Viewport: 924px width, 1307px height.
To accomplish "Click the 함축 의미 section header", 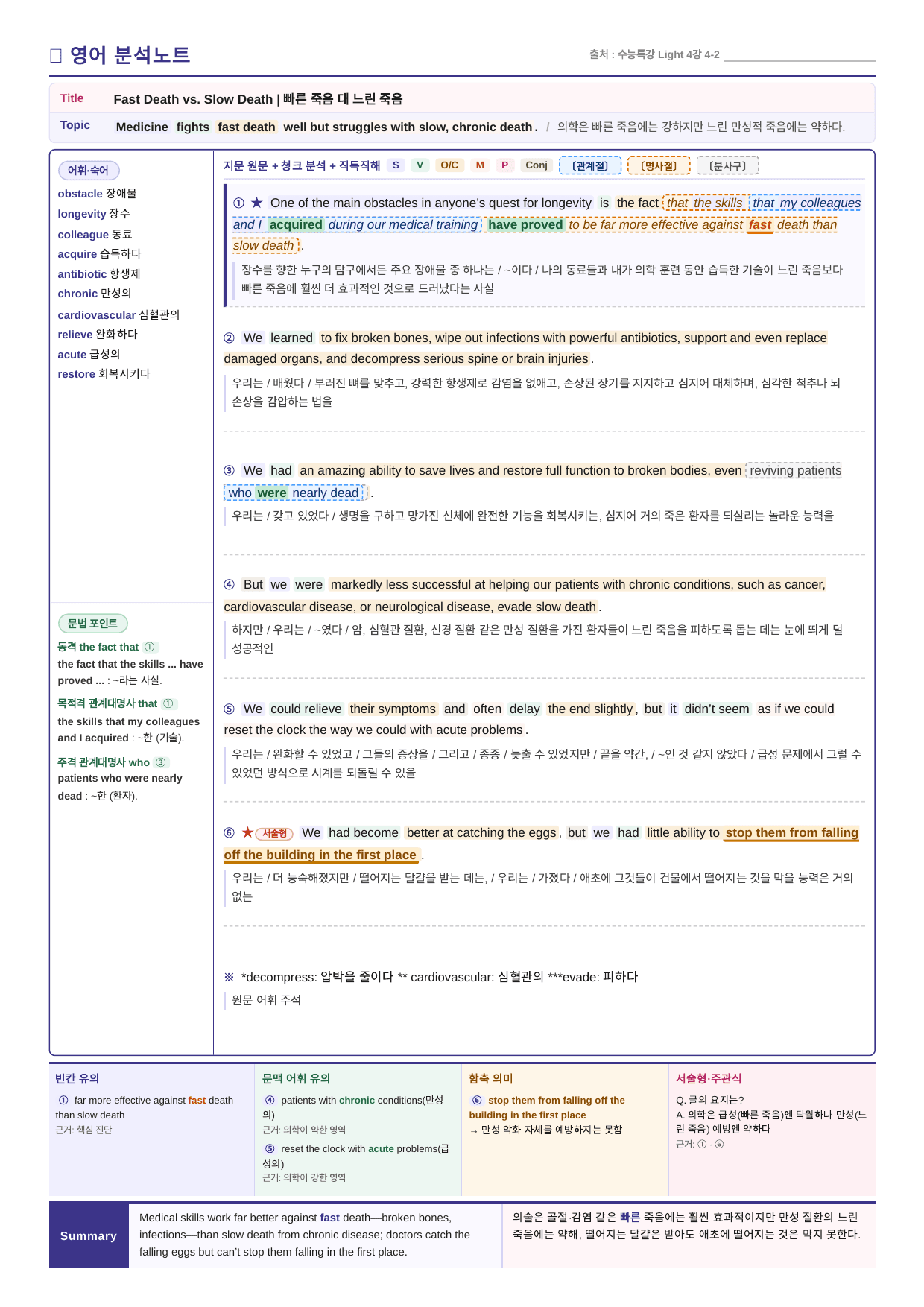I will click(x=491, y=1078).
